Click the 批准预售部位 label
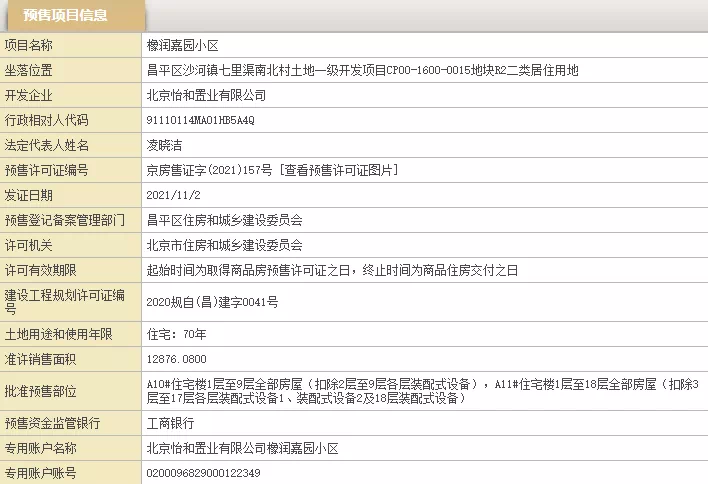 41,391
